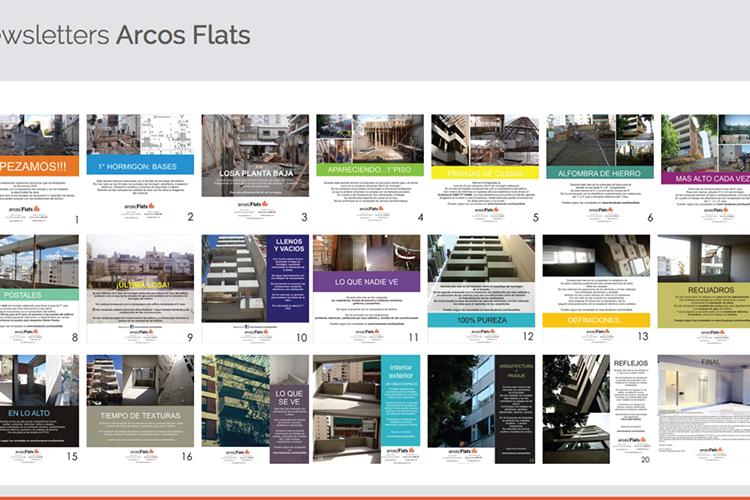Open the 'DEFINICIONES...' newsletter thumbnail
The image size is (750, 500).
(596, 289)
